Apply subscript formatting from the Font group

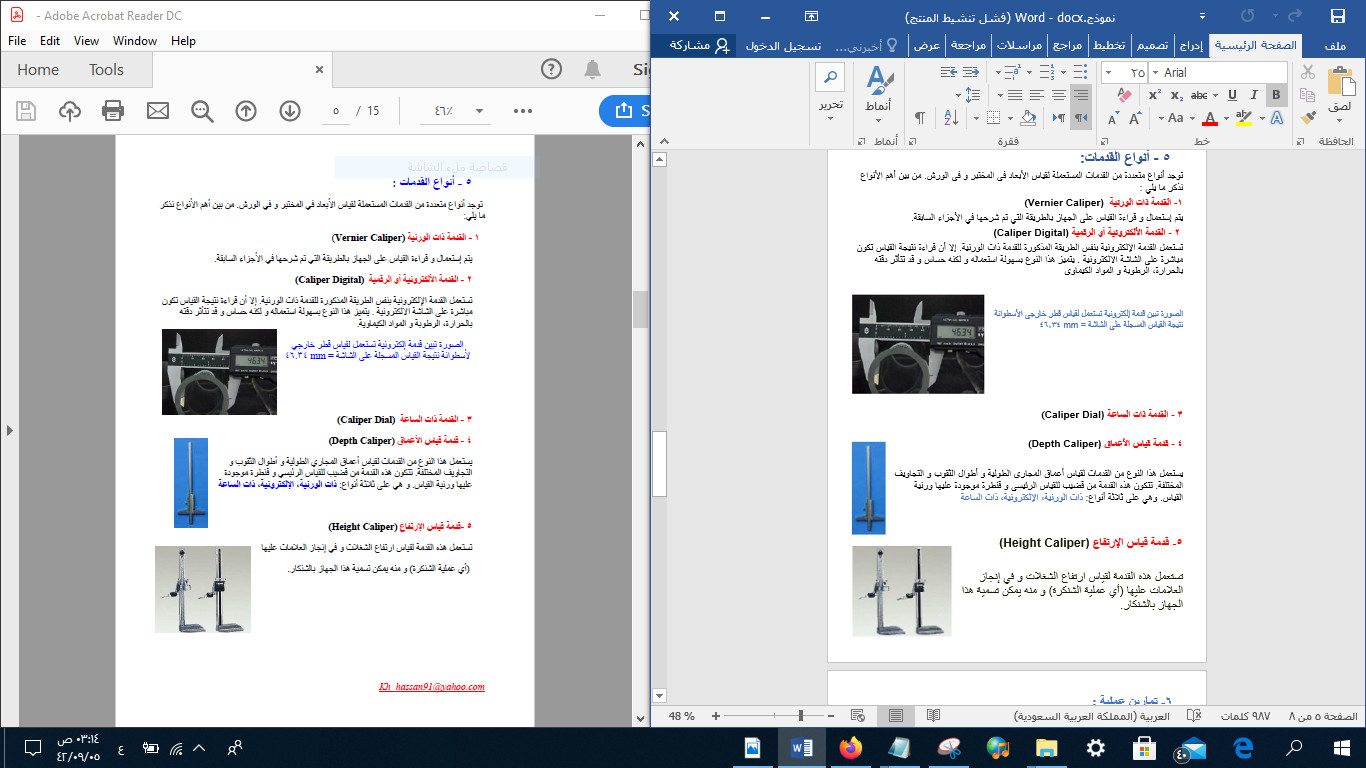tap(1175, 95)
